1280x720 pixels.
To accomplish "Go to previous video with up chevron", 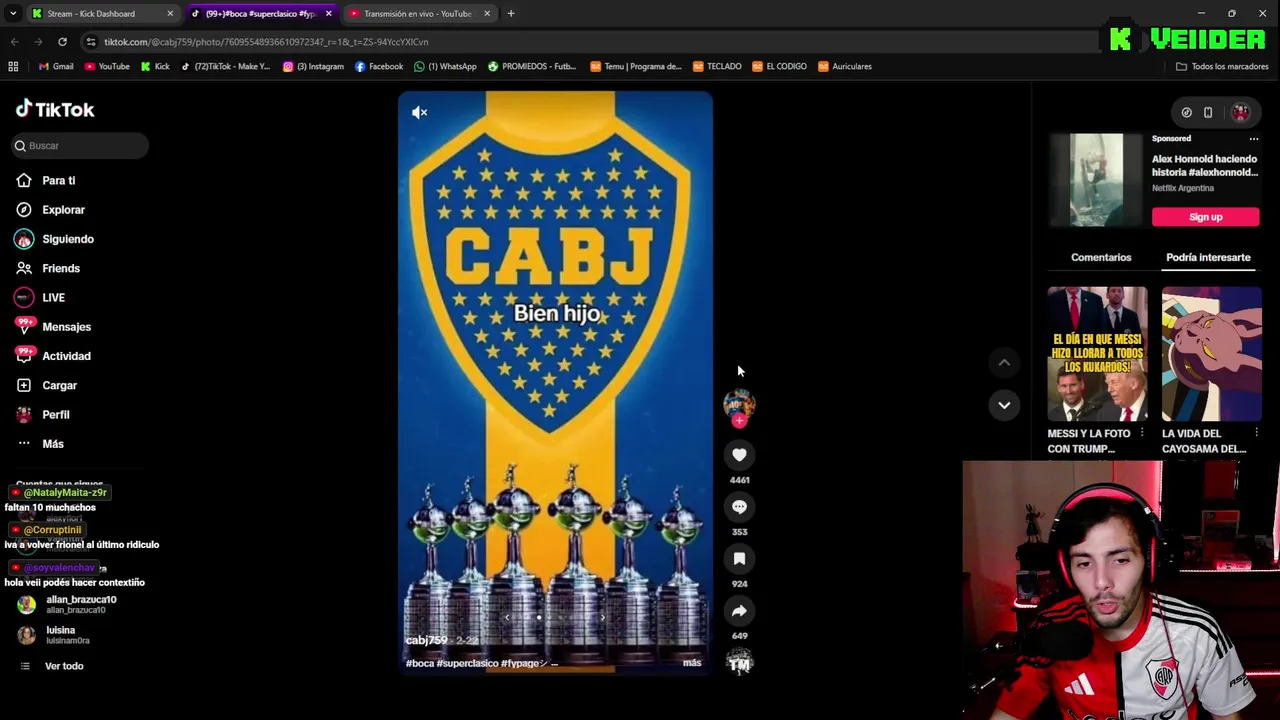I will [x=1004, y=363].
